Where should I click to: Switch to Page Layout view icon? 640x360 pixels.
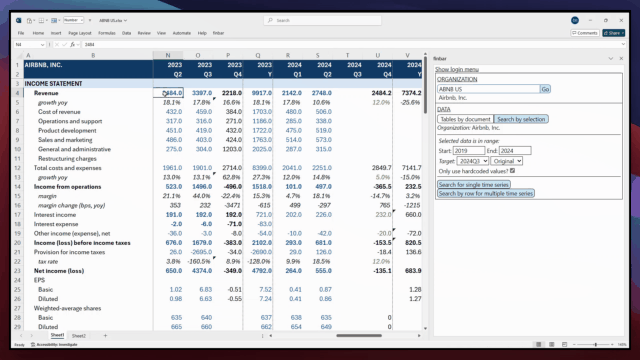click(551, 344)
